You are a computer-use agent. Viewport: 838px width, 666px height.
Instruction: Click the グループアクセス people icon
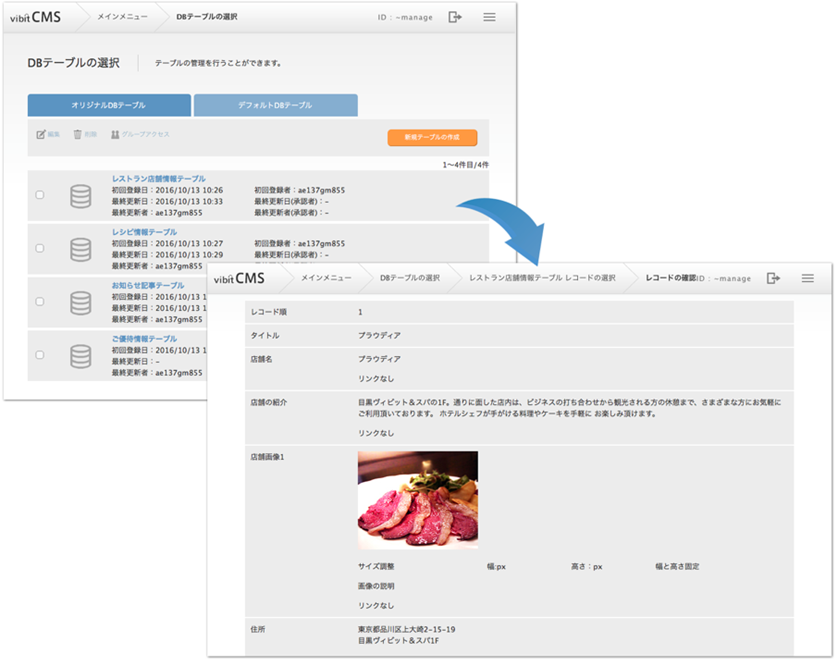(x=116, y=134)
